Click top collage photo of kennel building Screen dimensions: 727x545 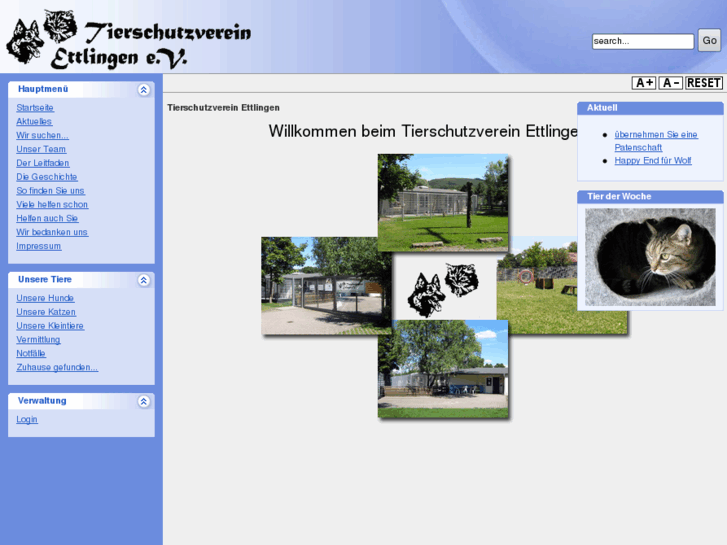pyautogui.click(x=443, y=203)
